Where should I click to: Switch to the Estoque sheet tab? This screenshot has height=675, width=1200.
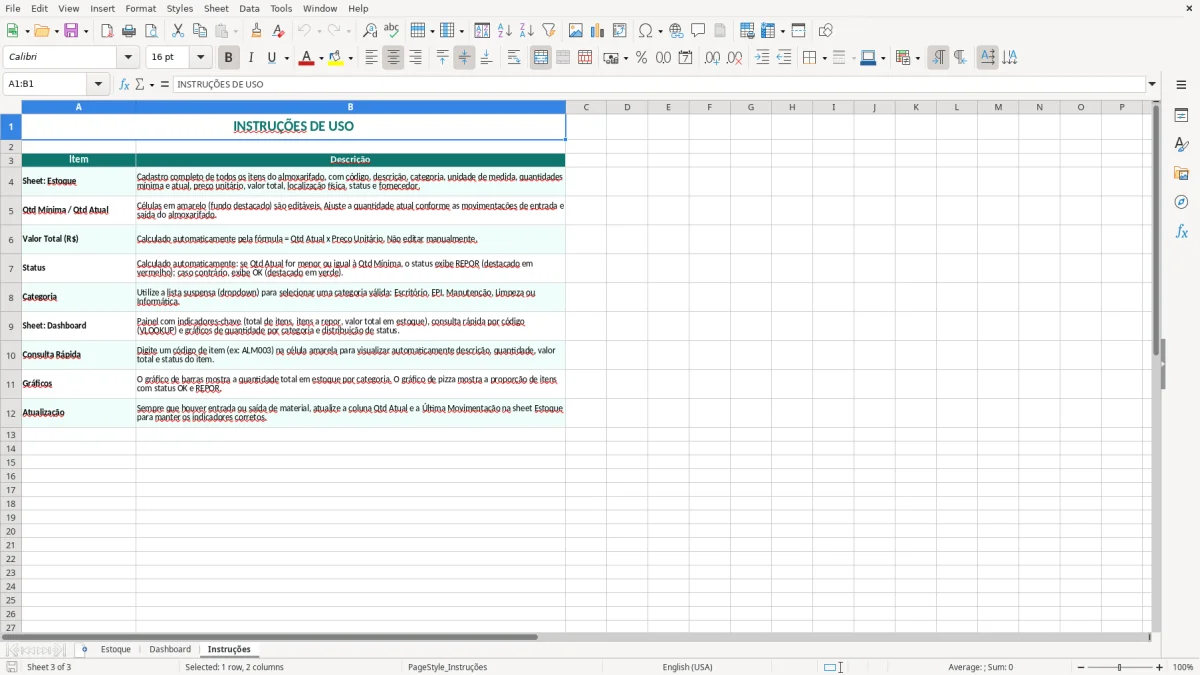tap(116, 650)
